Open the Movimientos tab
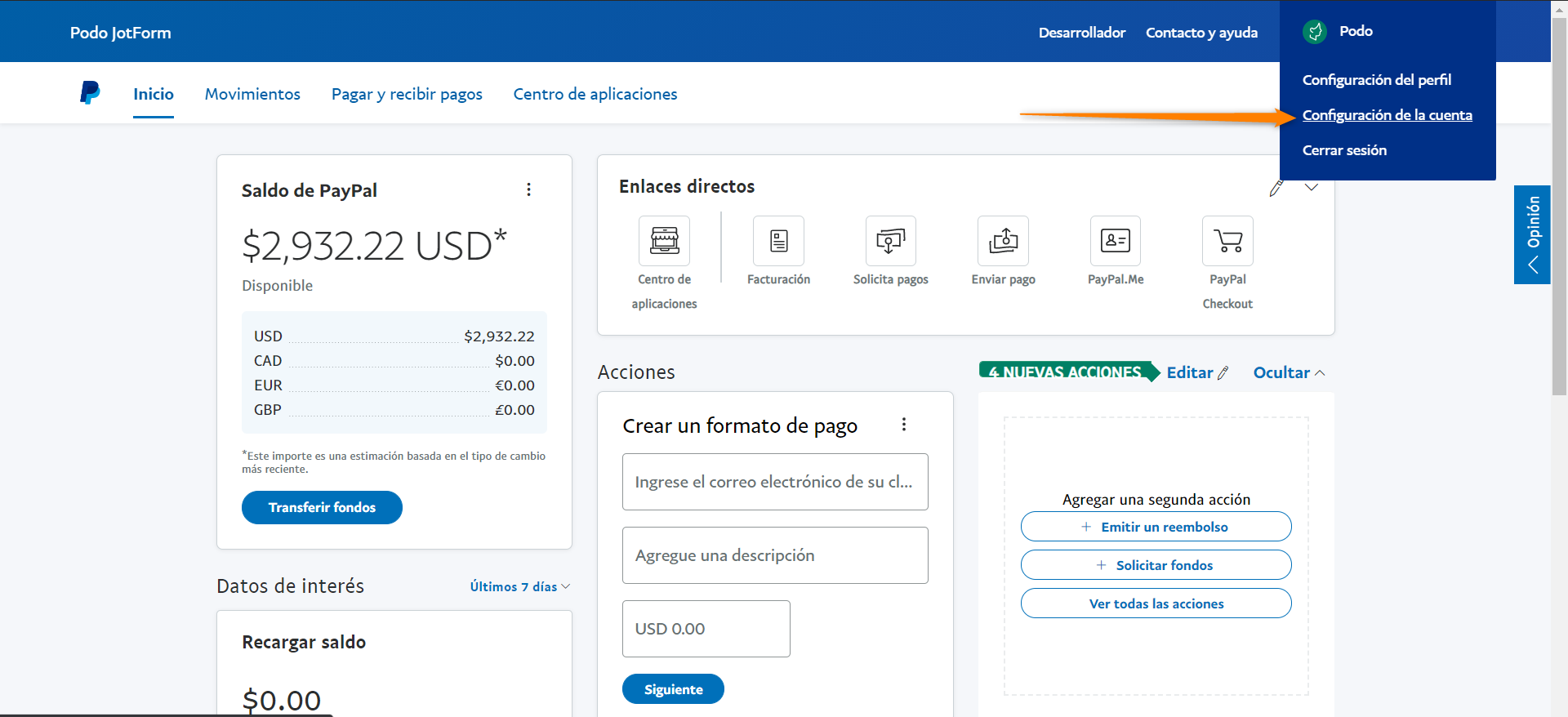Screen dimensions: 1568x717 tap(252, 94)
